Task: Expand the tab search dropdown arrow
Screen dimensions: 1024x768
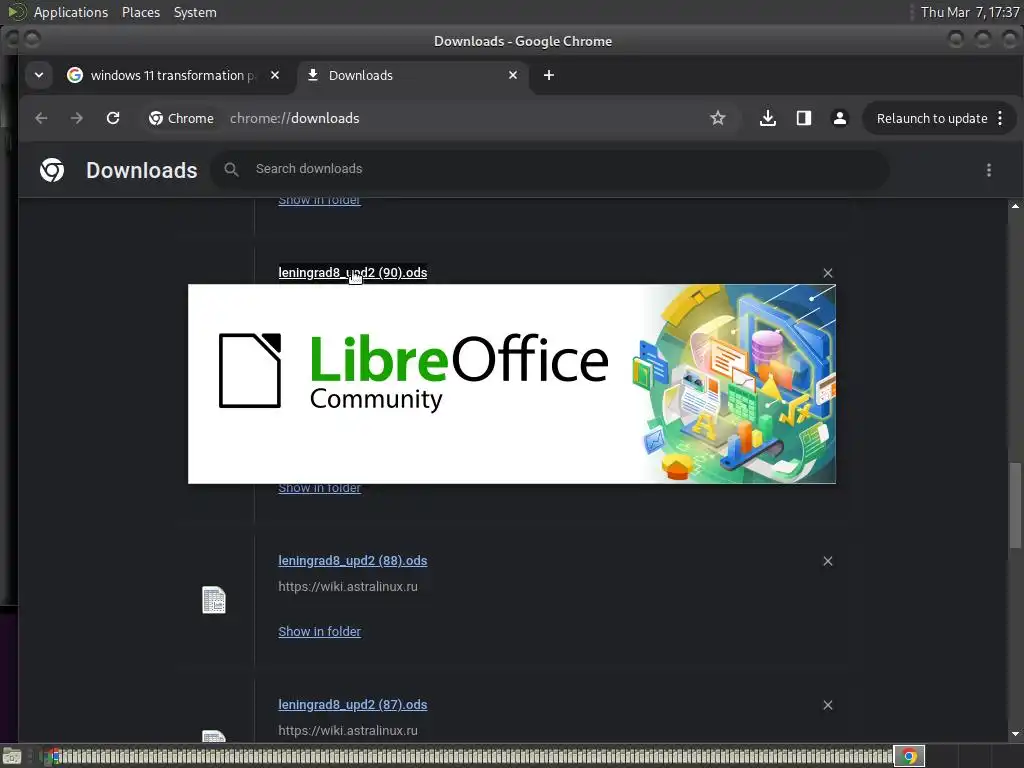Action: coord(39,75)
